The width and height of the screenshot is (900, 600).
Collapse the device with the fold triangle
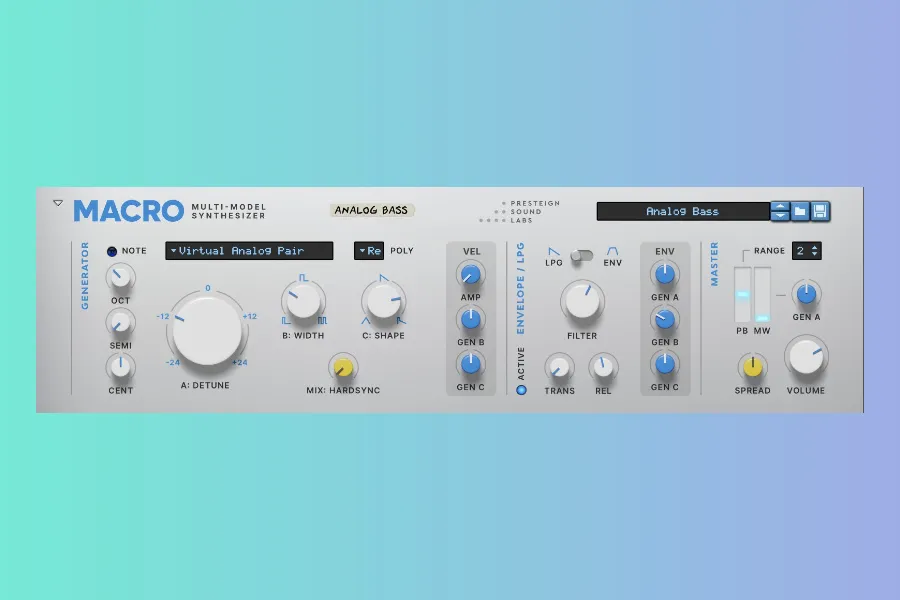point(58,203)
